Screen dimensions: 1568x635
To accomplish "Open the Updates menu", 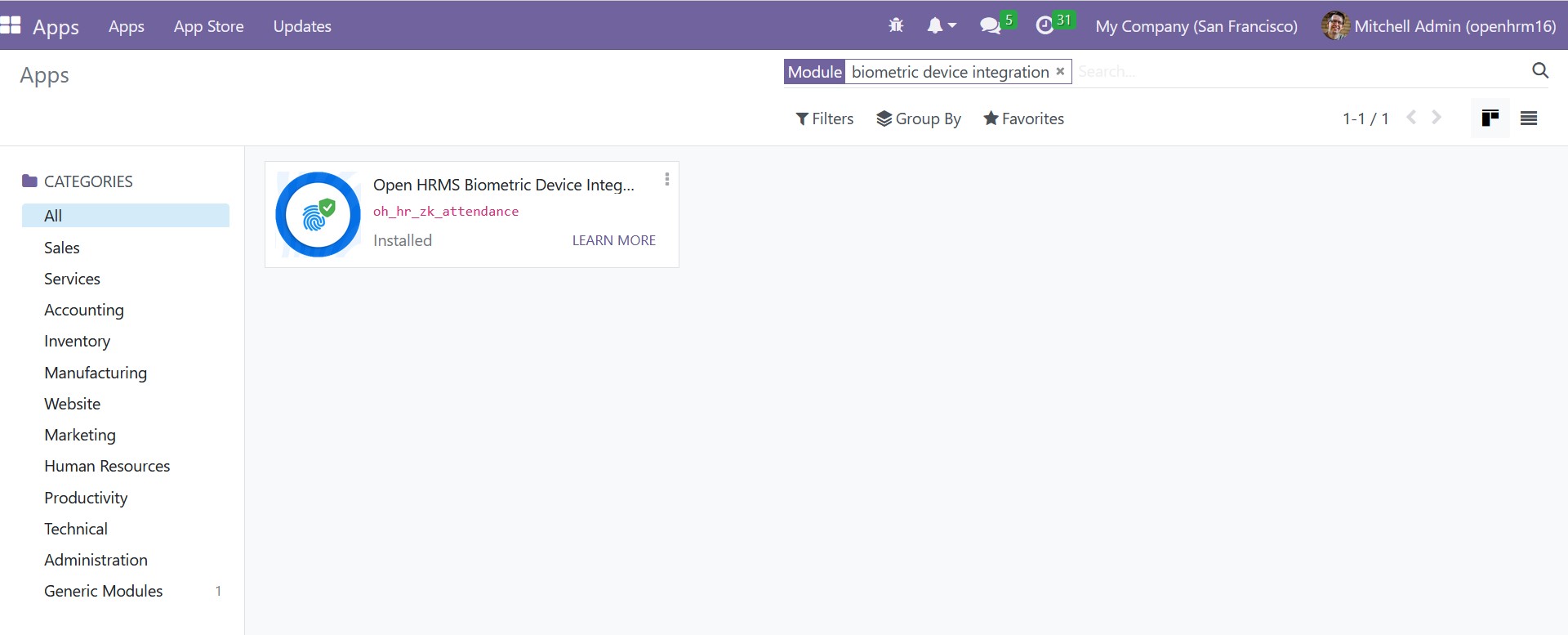I will point(302,26).
